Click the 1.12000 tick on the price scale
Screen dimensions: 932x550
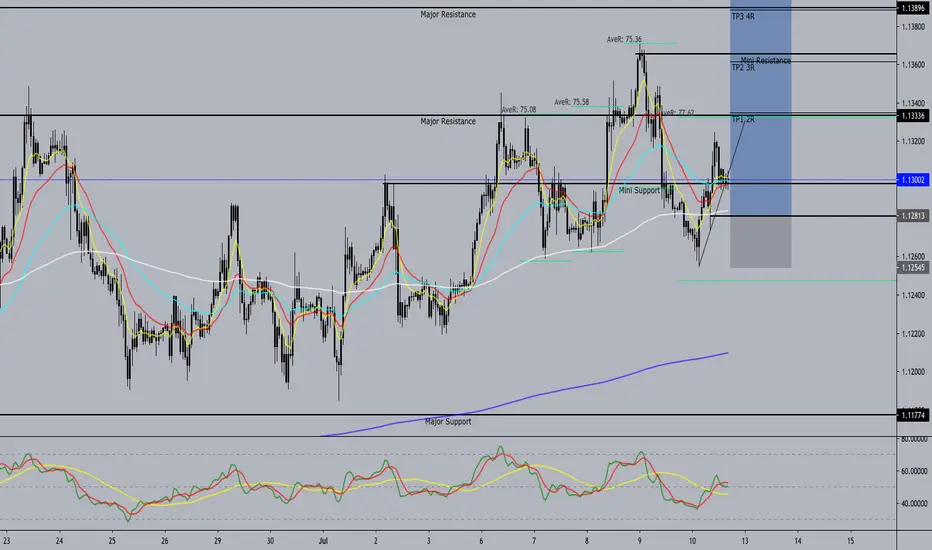[912, 372]
